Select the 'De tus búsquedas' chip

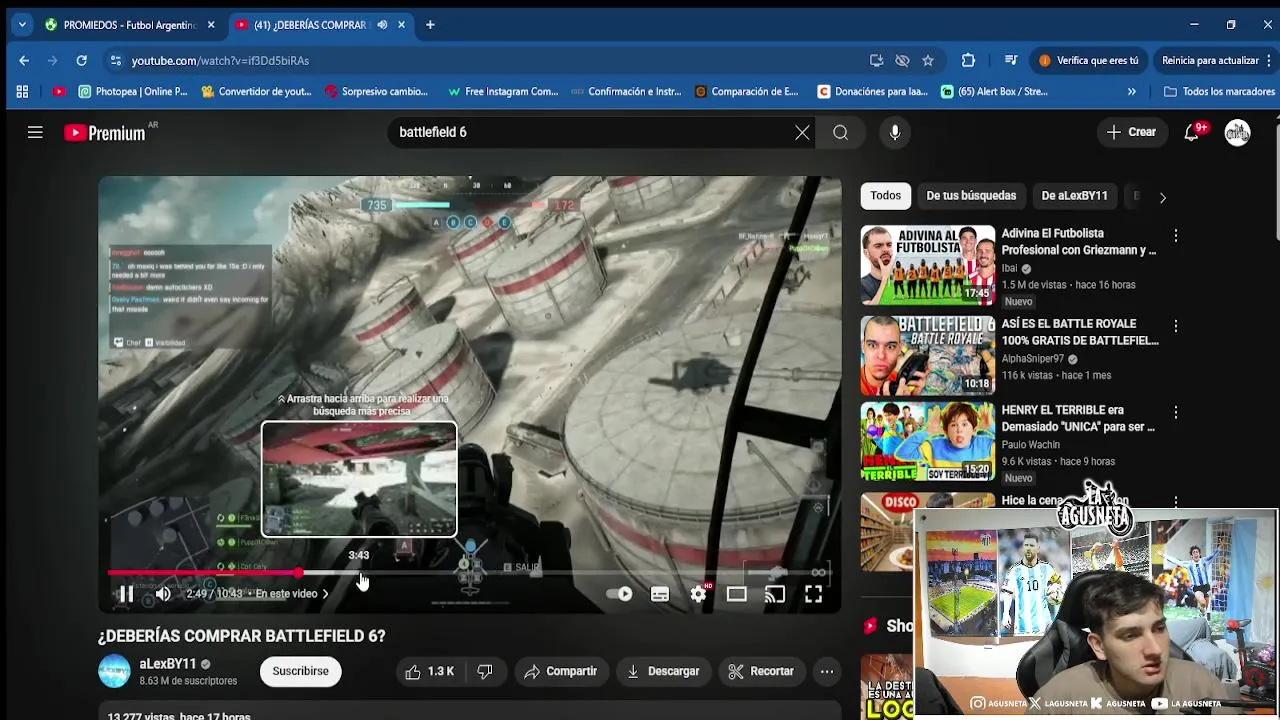click(x=971, y=196)
